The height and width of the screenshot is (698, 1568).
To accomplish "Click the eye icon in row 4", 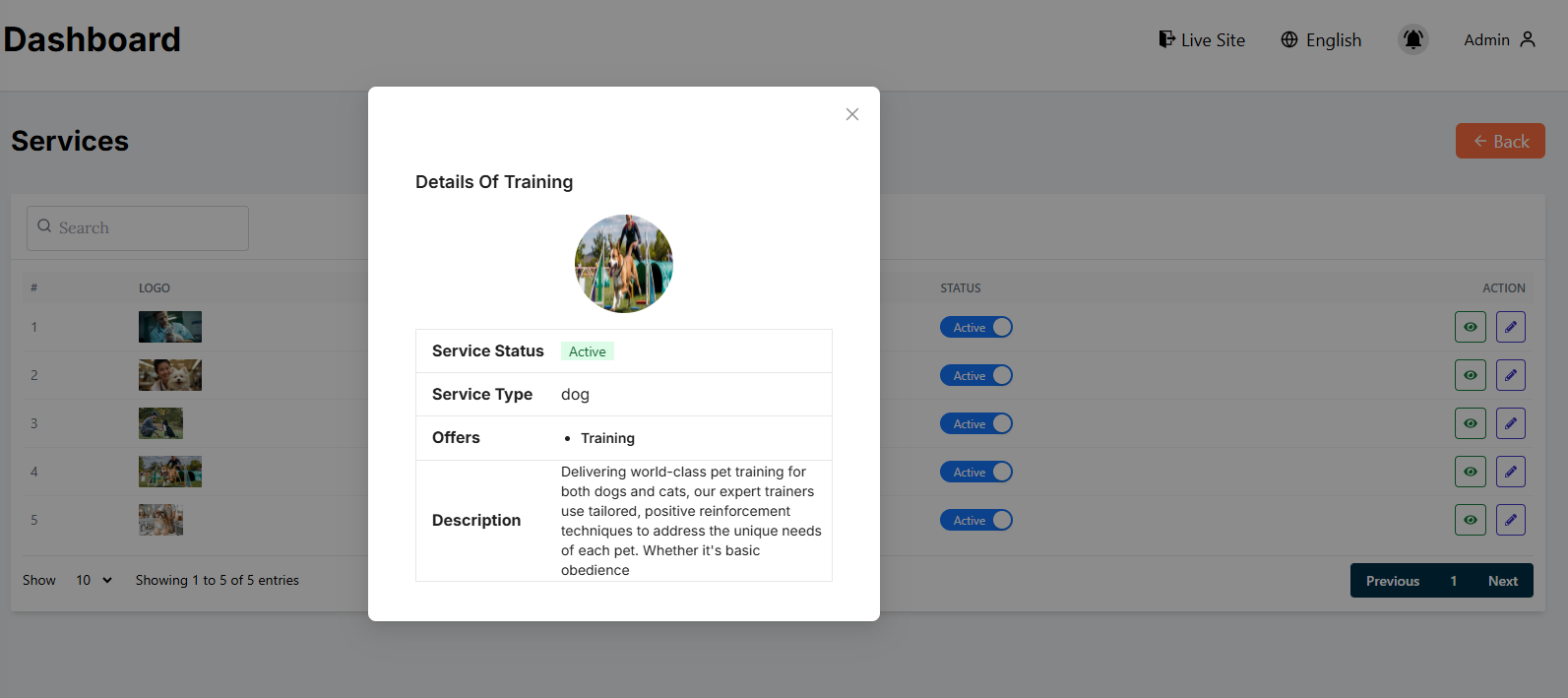I will click(x=1470, y=472).
